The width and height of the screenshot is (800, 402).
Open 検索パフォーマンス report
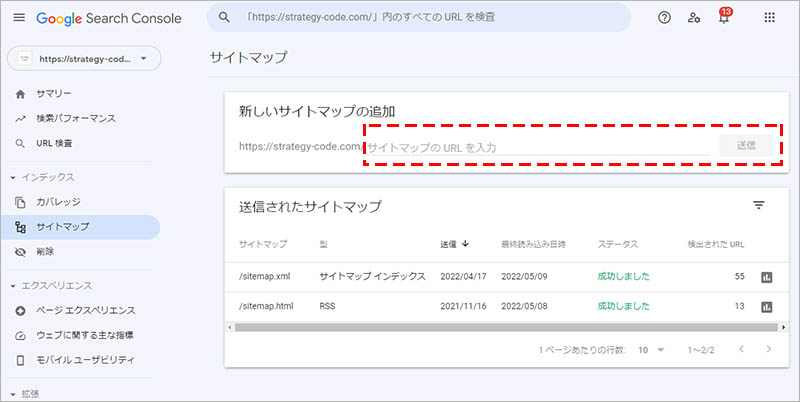tap(76, 118)
